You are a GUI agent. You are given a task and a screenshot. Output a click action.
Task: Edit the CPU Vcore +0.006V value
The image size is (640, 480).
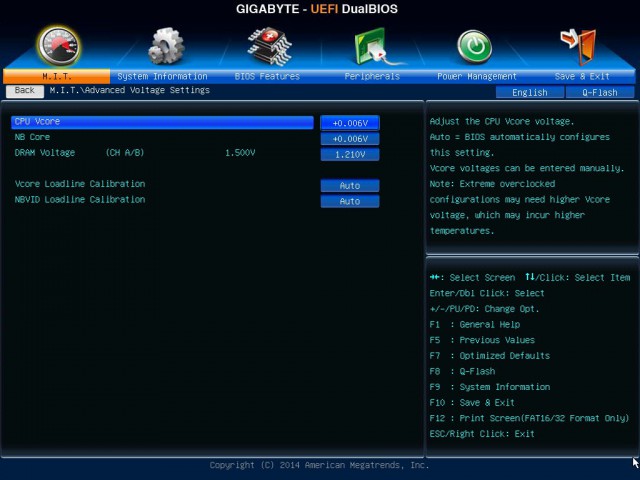point(350,123)
